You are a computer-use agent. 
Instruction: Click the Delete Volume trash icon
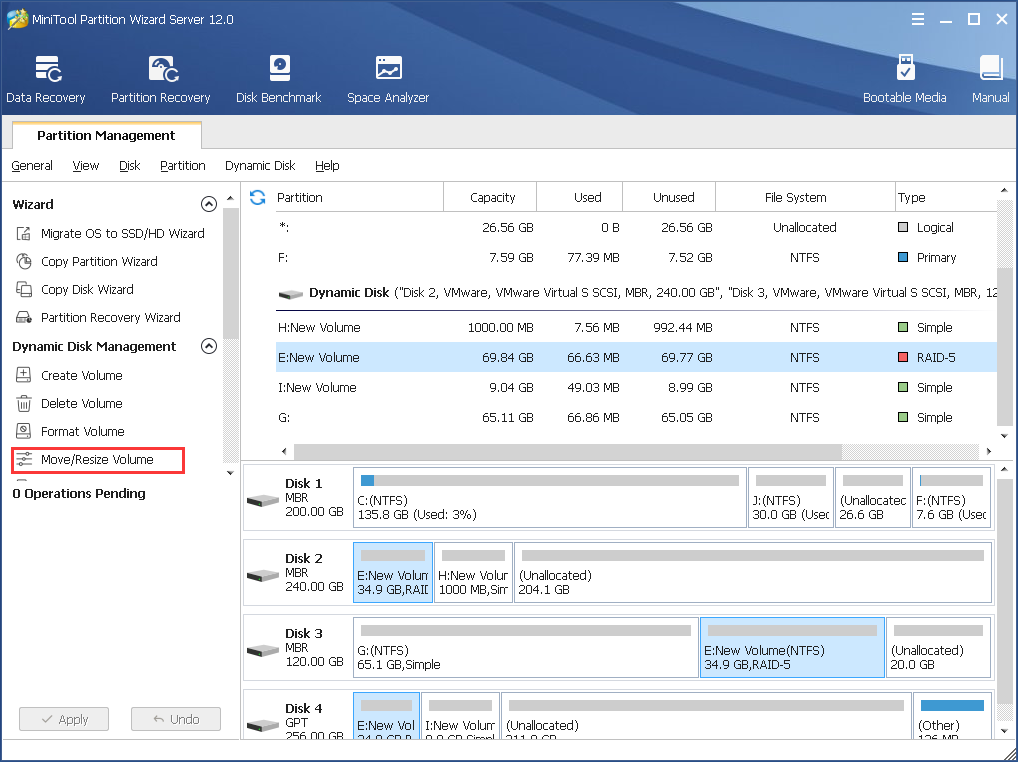[x=23, y=403]
